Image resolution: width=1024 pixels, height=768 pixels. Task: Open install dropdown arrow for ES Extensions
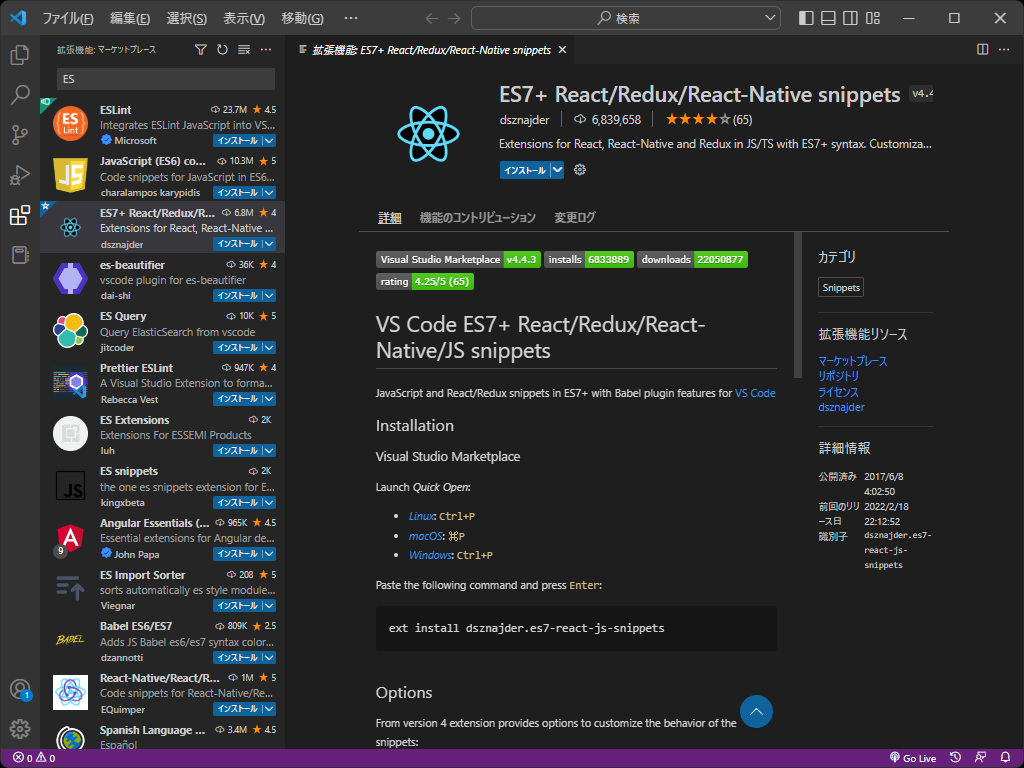pyautogui.click(x=269, y=451)
